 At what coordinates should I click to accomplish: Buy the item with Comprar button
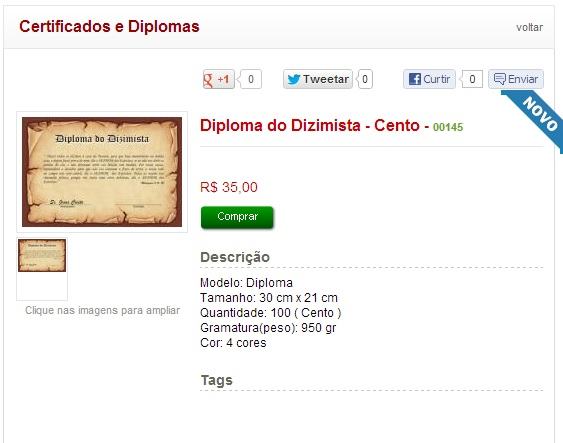(237, 217)
